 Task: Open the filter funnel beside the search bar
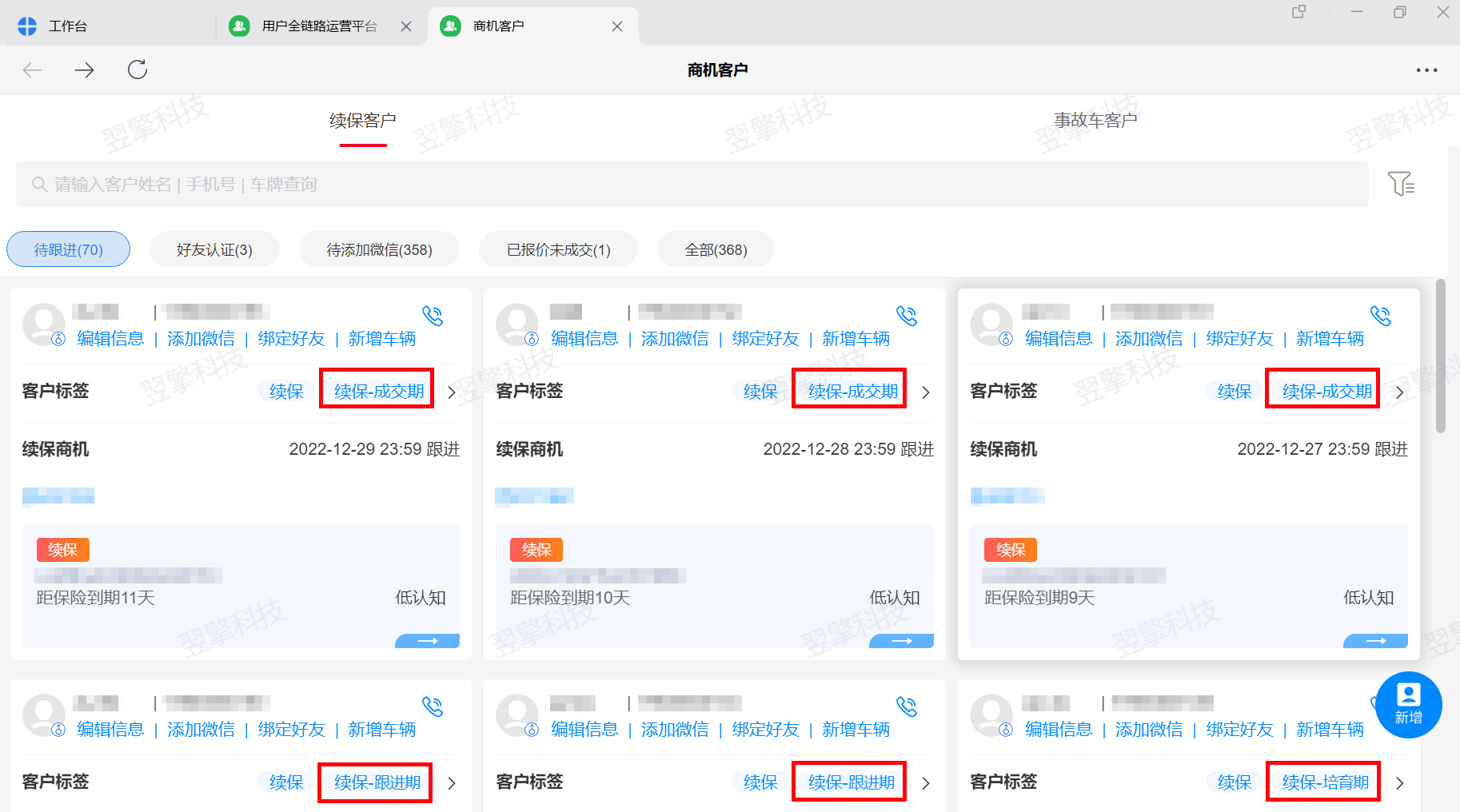(x=1402, y=184)
